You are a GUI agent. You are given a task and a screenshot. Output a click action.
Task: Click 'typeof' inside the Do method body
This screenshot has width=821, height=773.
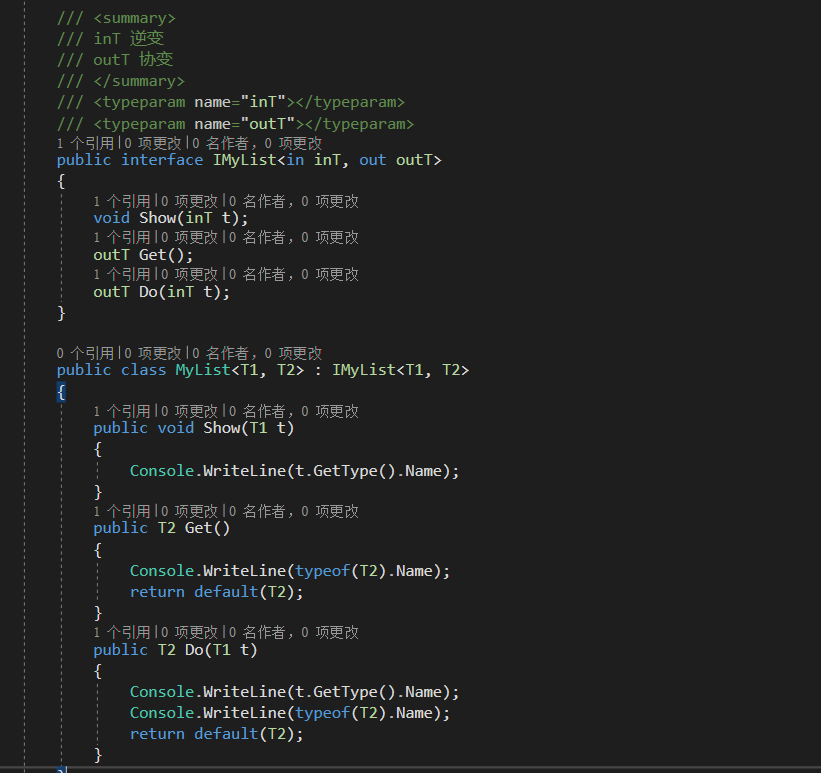[x=323, y=713]
